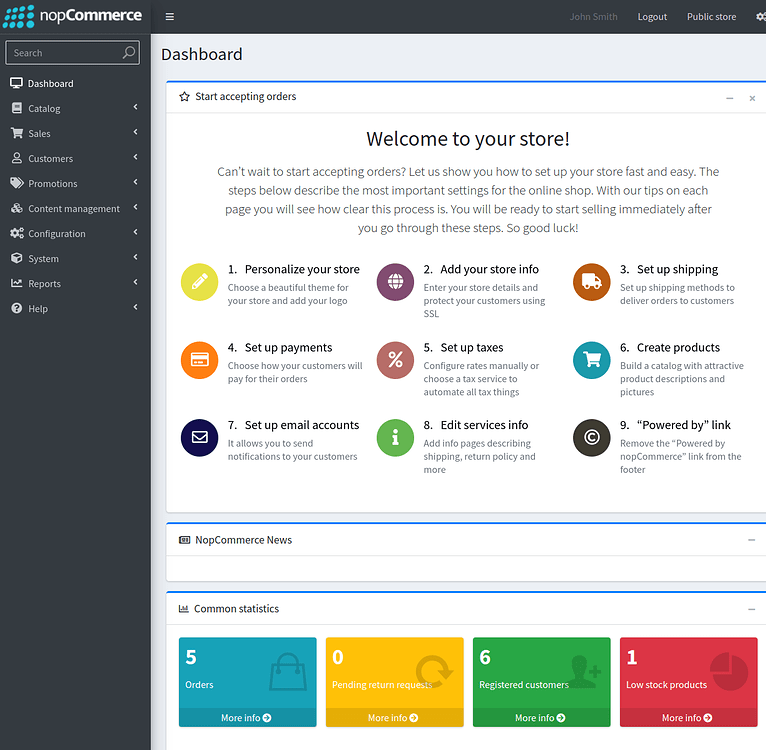Toggle the sidebar with hamburger menu
Screen dimensions: 766x750
coord(170,17)
